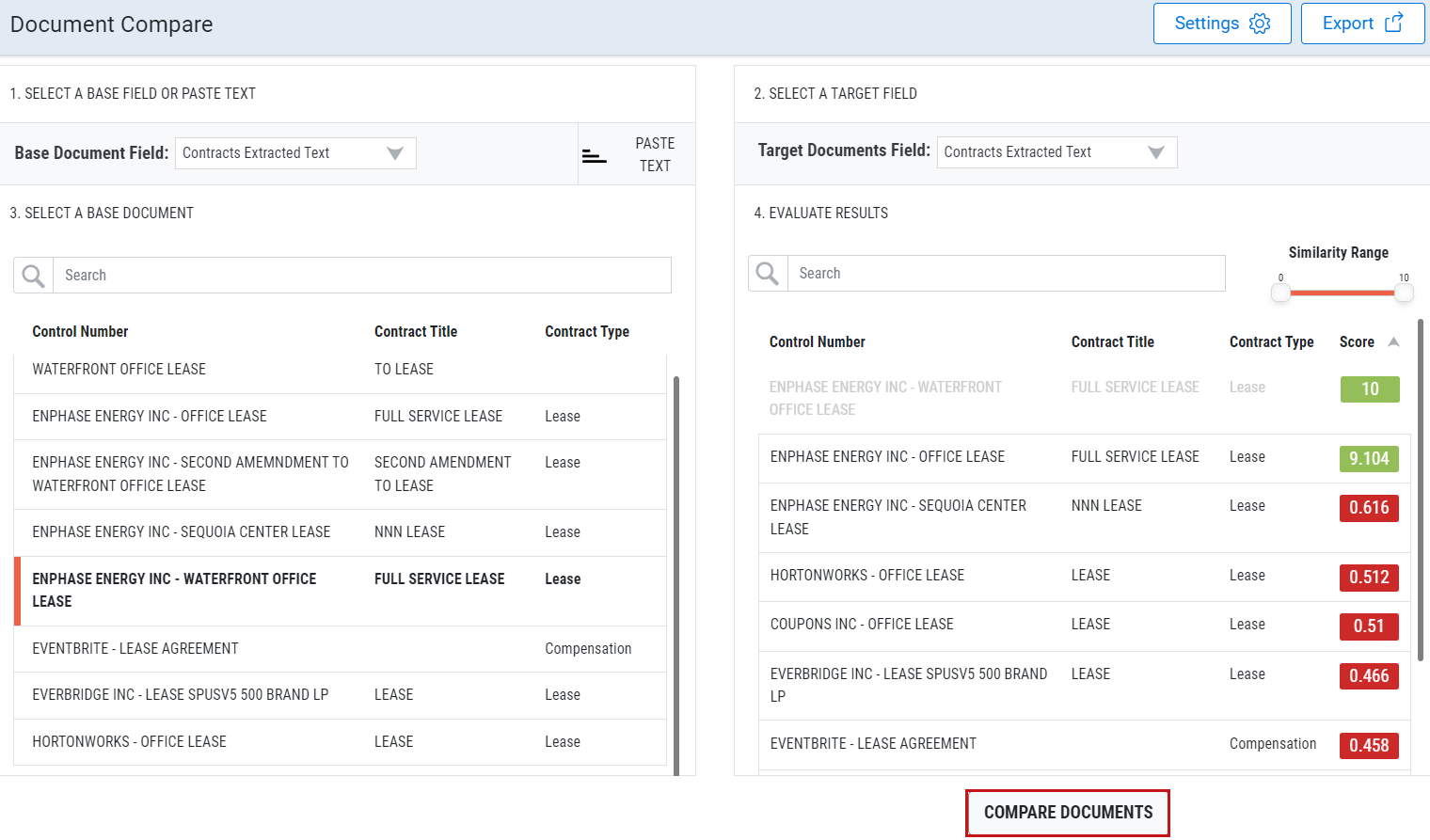Screen dimensions: 1430x840
Task: Select result COUPONS INC - OFFICE LEASE
Action: coord(1085,626)
